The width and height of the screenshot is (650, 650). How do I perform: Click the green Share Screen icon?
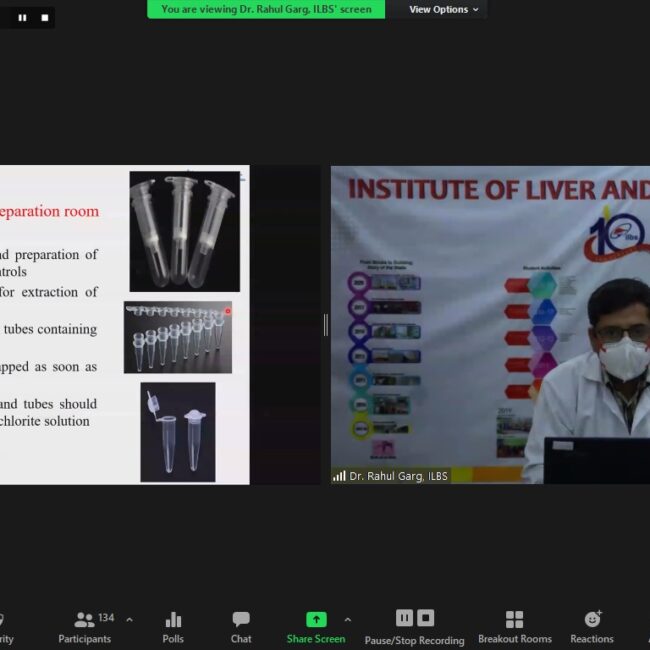tap(316, 619)
